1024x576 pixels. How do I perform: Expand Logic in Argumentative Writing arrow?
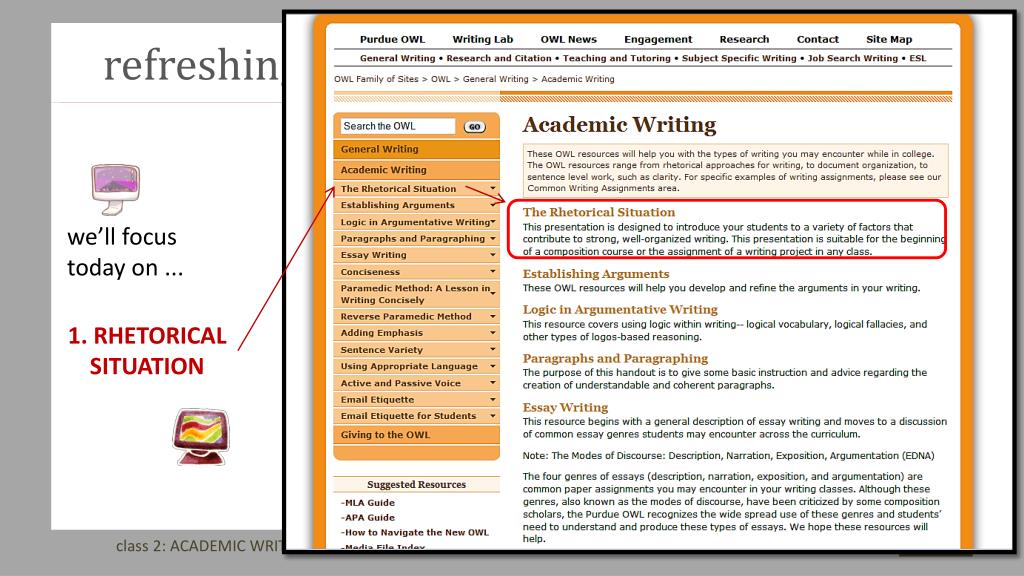493,222
